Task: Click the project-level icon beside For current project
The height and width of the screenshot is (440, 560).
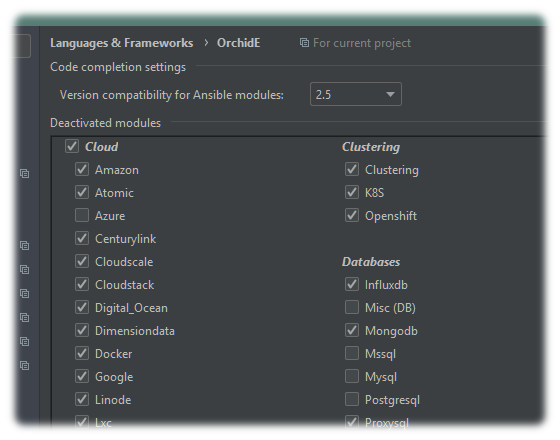Action: (304, 43)
